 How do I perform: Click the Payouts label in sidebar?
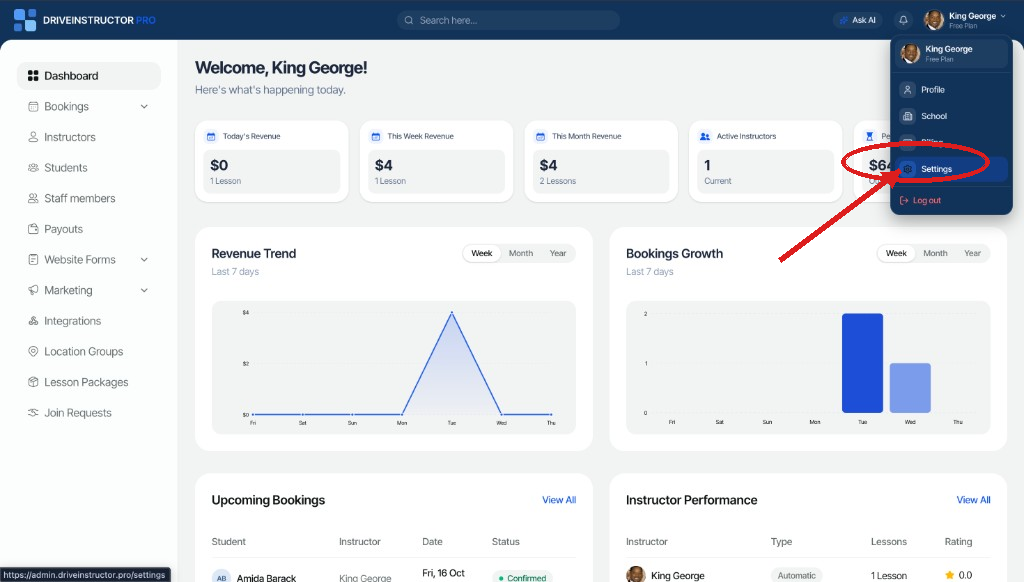(63, 229)
